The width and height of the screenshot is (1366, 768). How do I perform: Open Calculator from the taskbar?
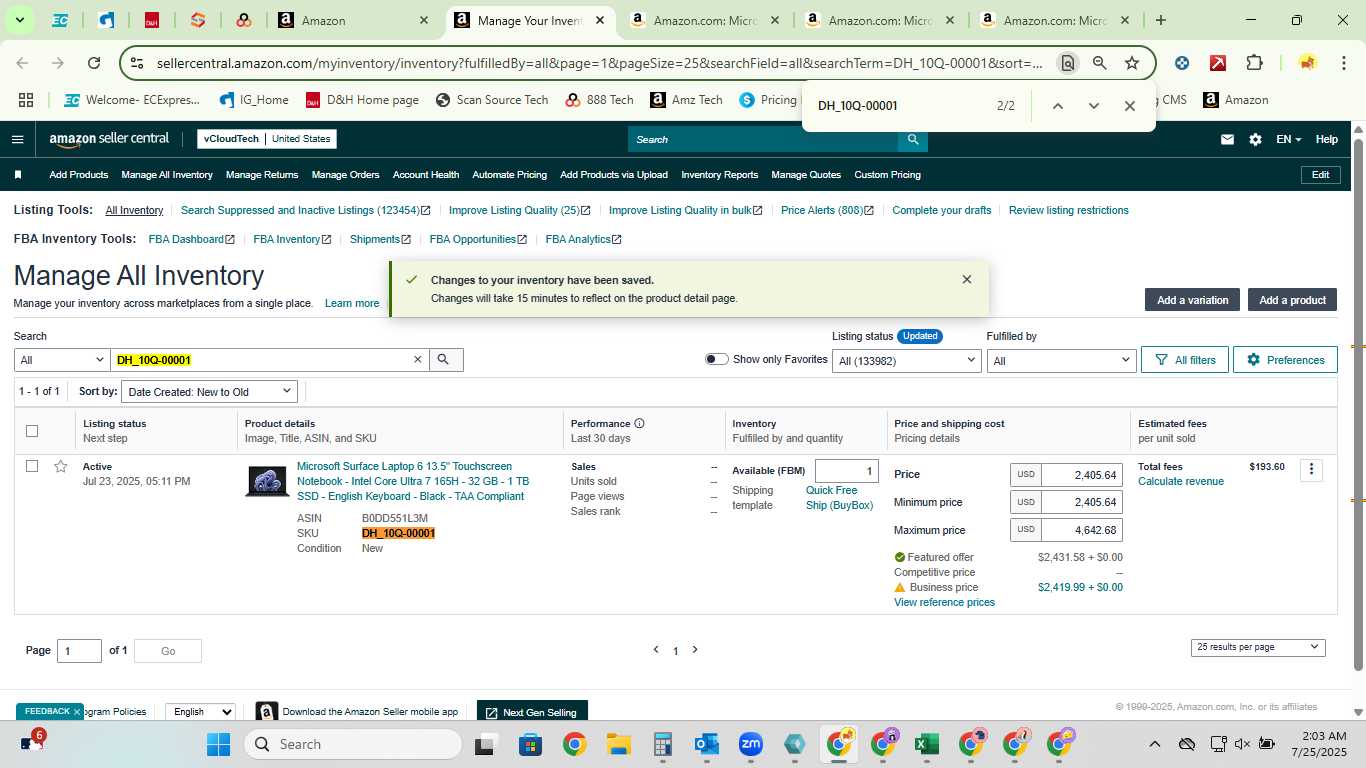click(x=662, y=744)
